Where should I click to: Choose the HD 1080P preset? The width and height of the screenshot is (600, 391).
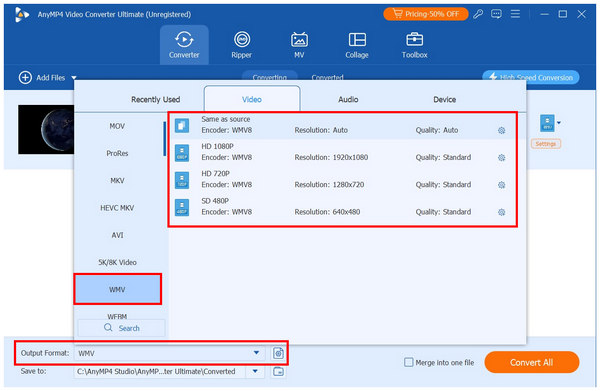(x=342, y=153)
